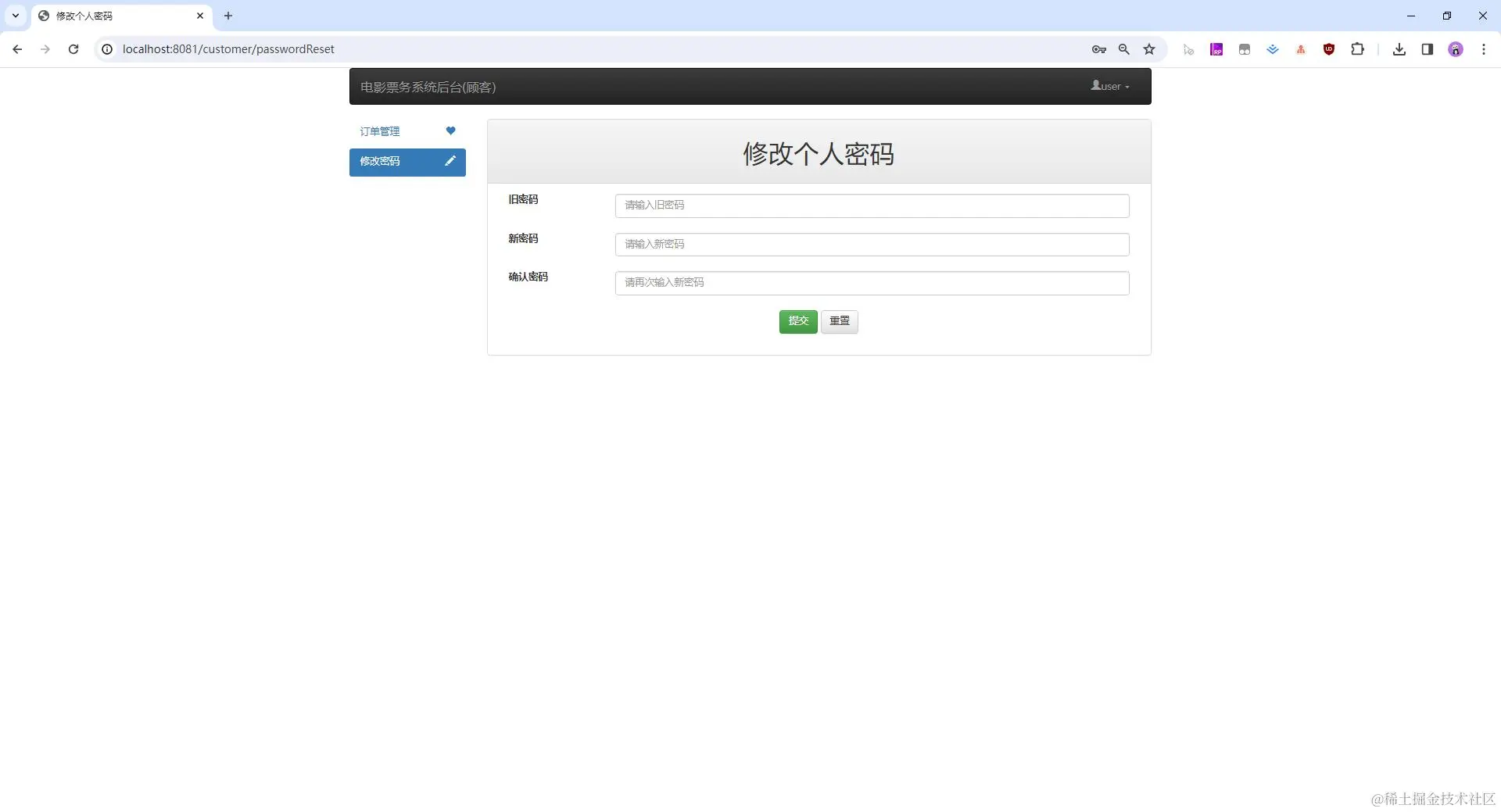Reset the form with 重置 button
The width and height of the screenshot is (1501, 812).
tap(840, 321)
